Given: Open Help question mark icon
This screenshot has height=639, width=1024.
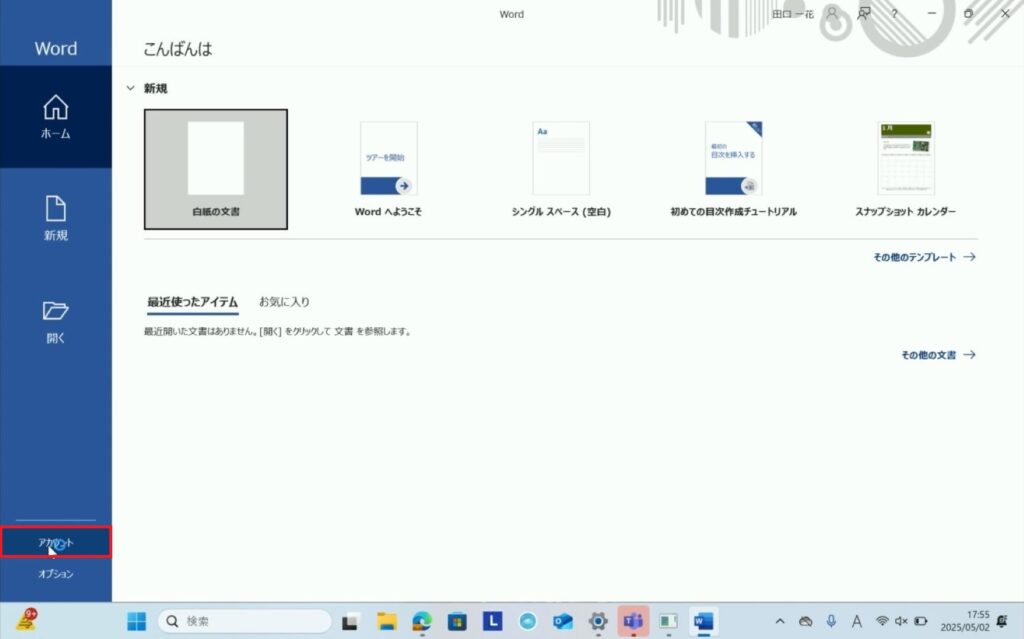Looking at the screenshot, I should pos(895,13).
